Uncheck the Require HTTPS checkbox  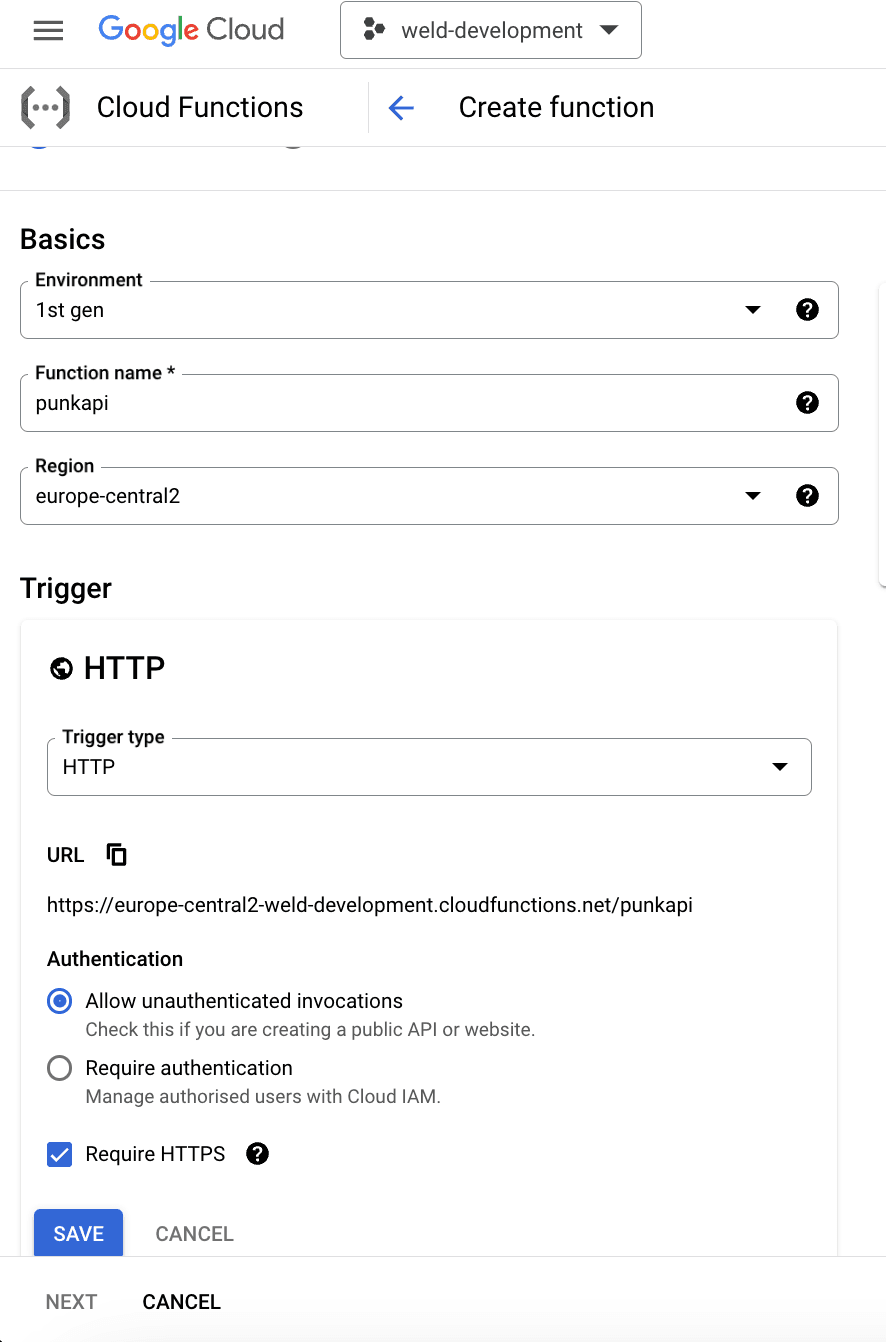[59, 1154]
